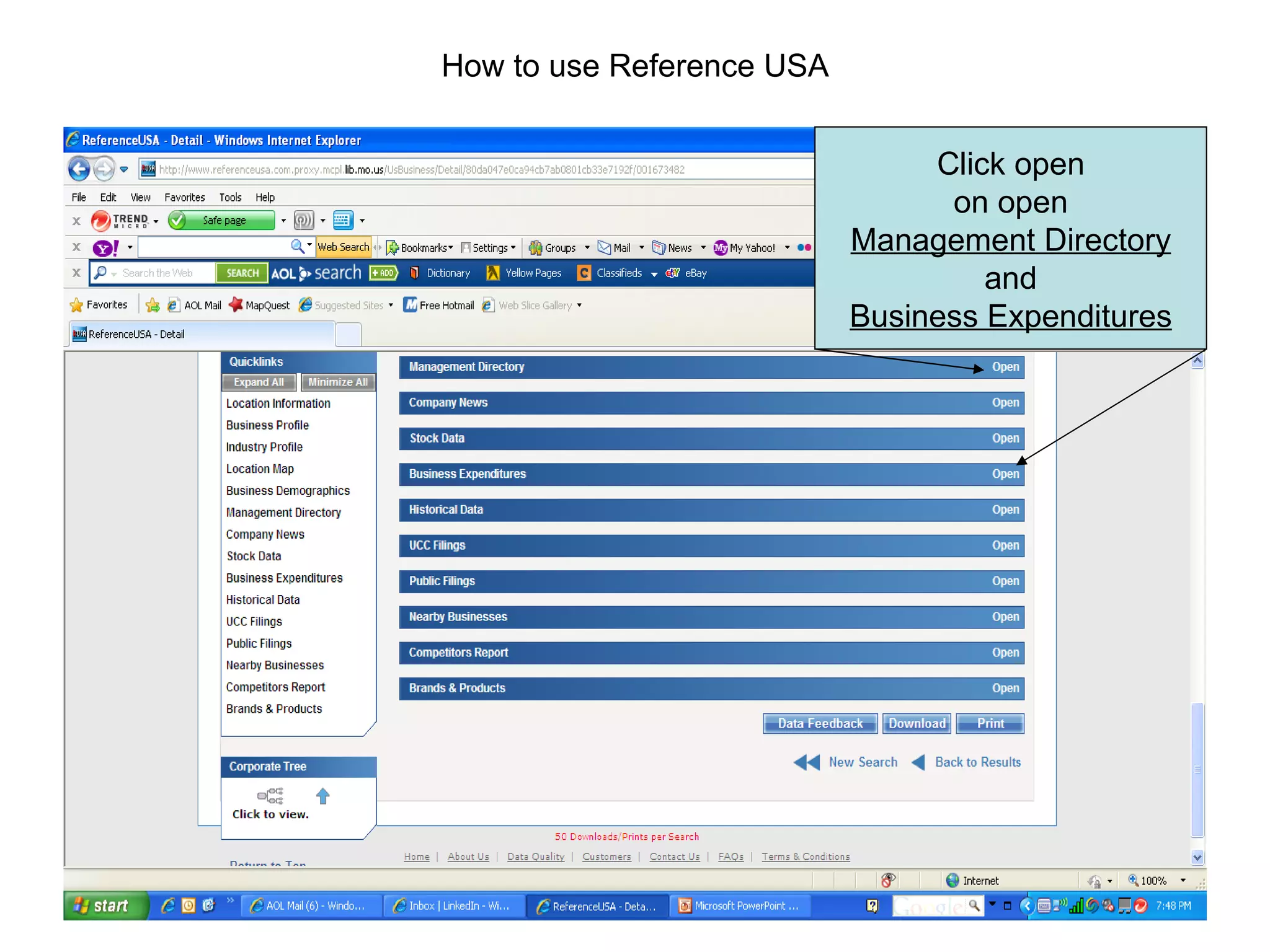Click the Trend Micro wireless signal icon
The height and width of the screenshot is (952, 1270).
303,220
